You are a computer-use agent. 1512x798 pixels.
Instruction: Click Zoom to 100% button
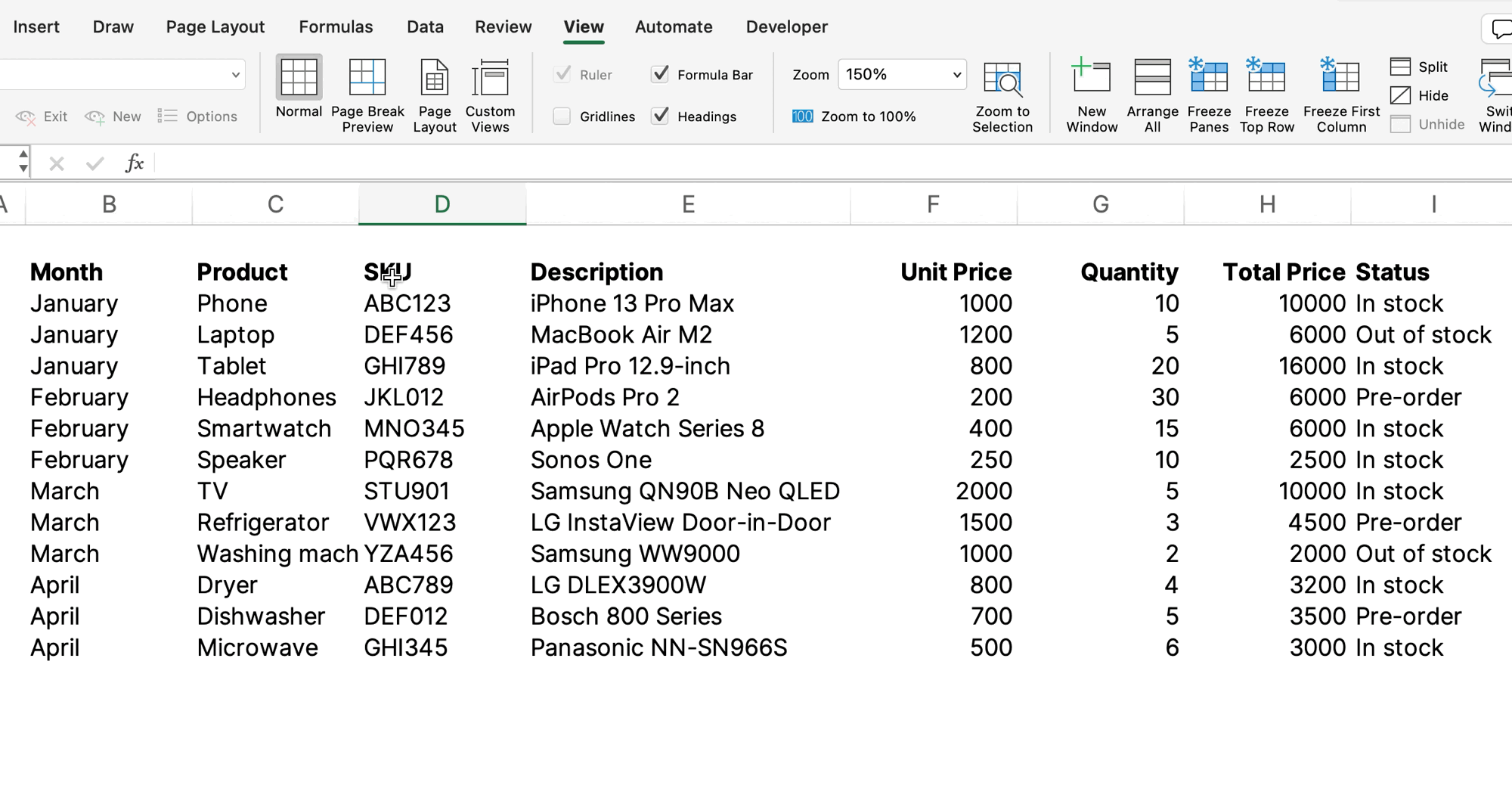coord(854,116)
